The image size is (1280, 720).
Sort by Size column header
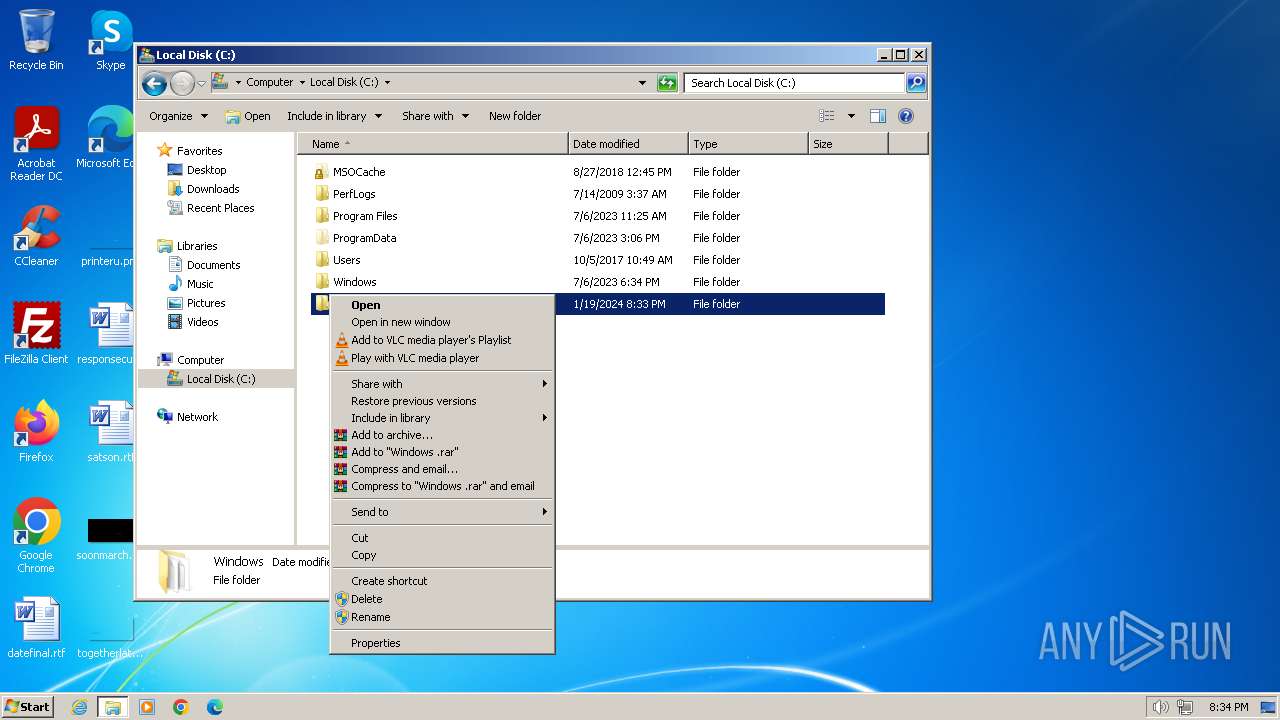[848, 144]
